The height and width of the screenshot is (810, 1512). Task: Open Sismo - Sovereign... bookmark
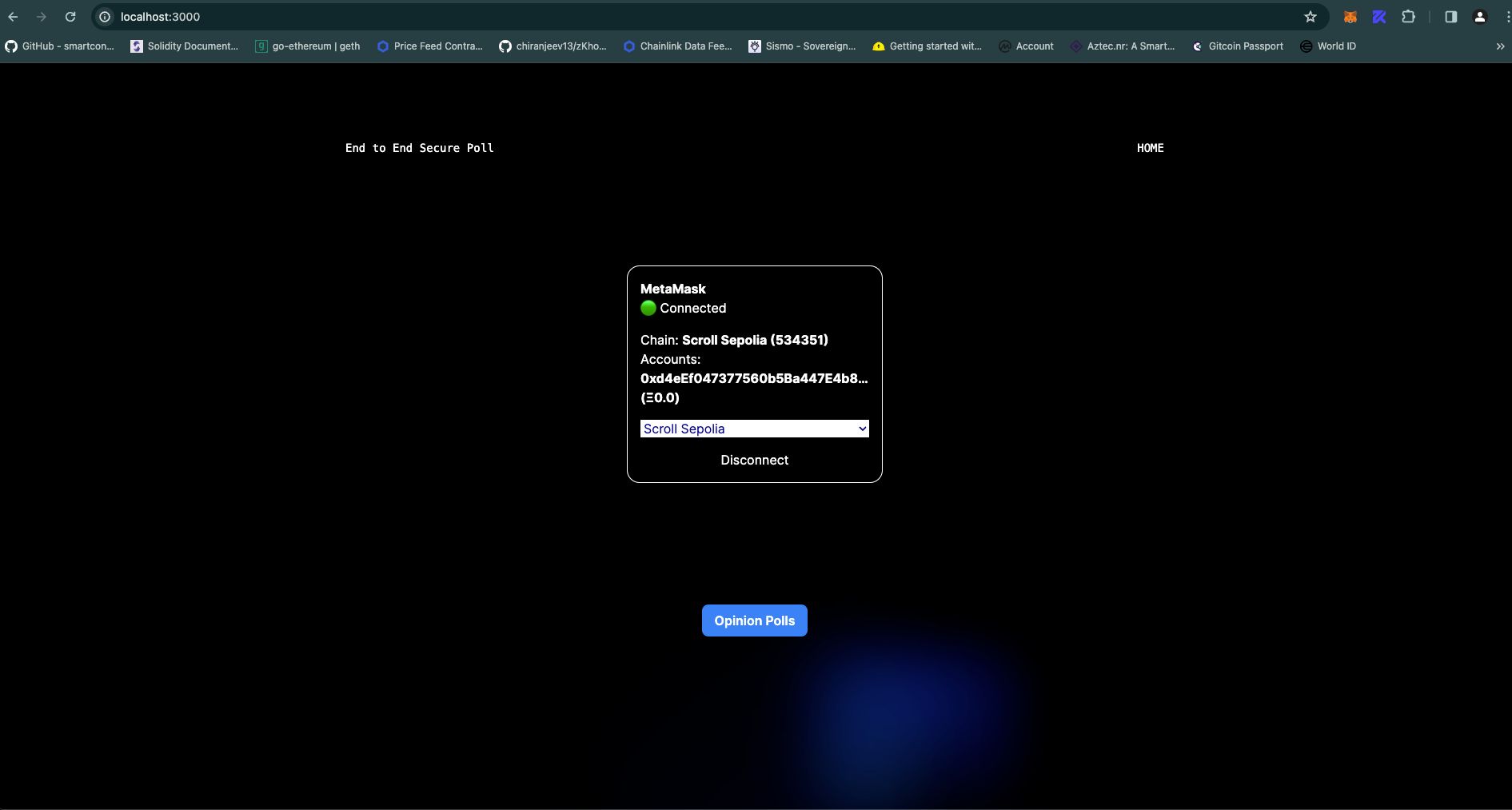pyautogui.click(x=802, y=46)
